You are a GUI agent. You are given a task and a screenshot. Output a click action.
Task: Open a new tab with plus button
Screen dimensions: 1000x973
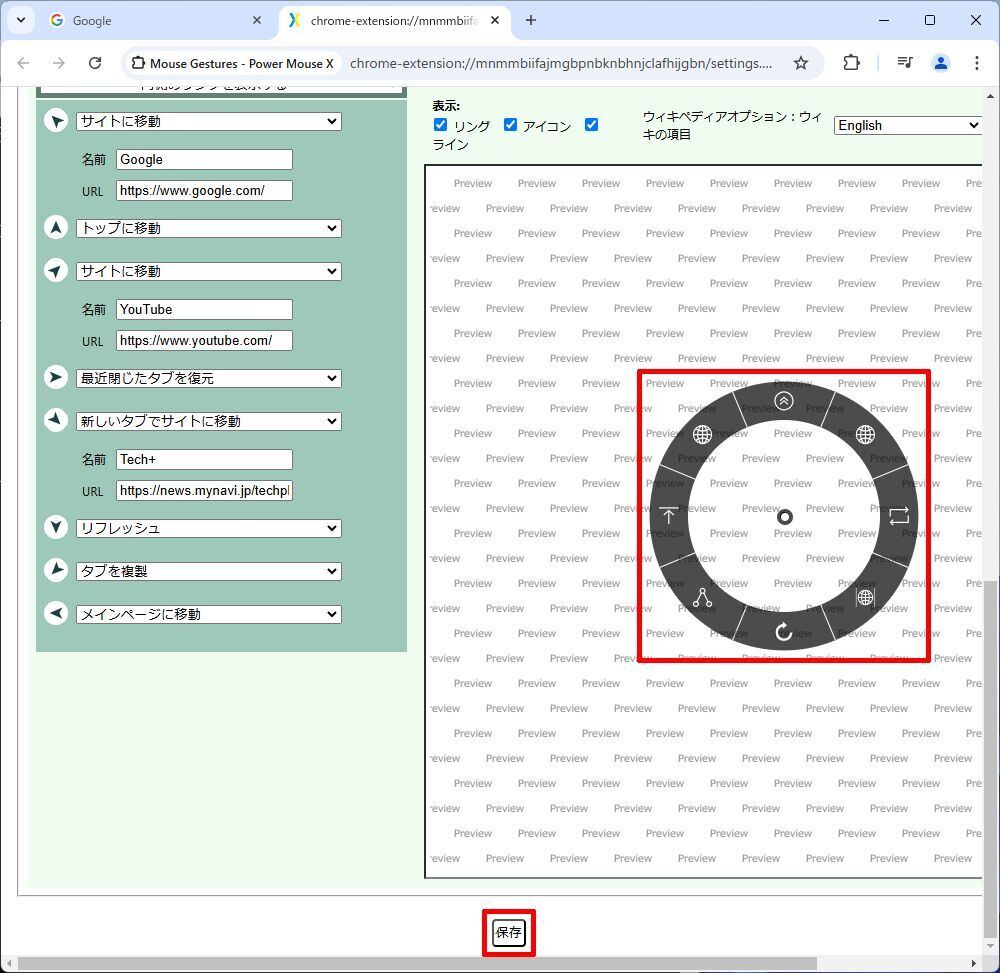point(531,20)
